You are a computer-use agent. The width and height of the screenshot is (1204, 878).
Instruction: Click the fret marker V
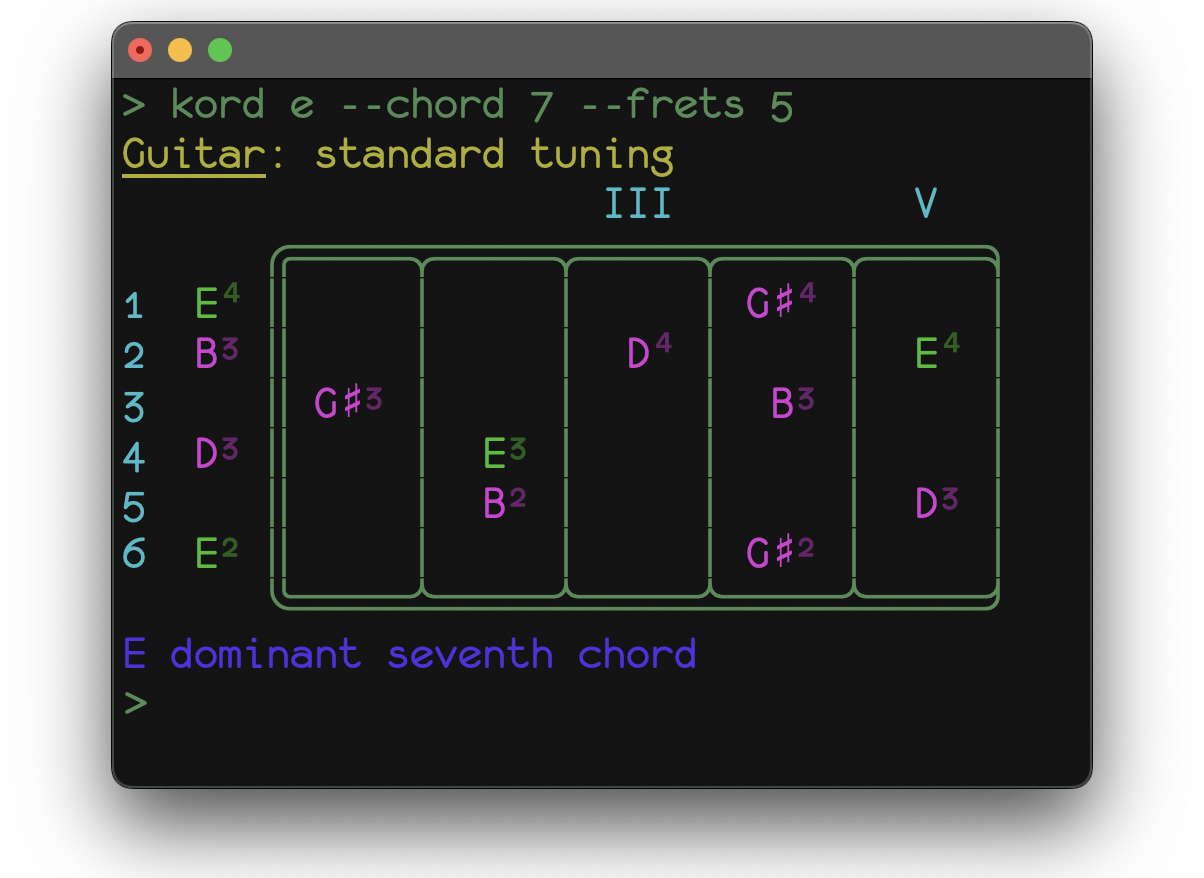926,204
